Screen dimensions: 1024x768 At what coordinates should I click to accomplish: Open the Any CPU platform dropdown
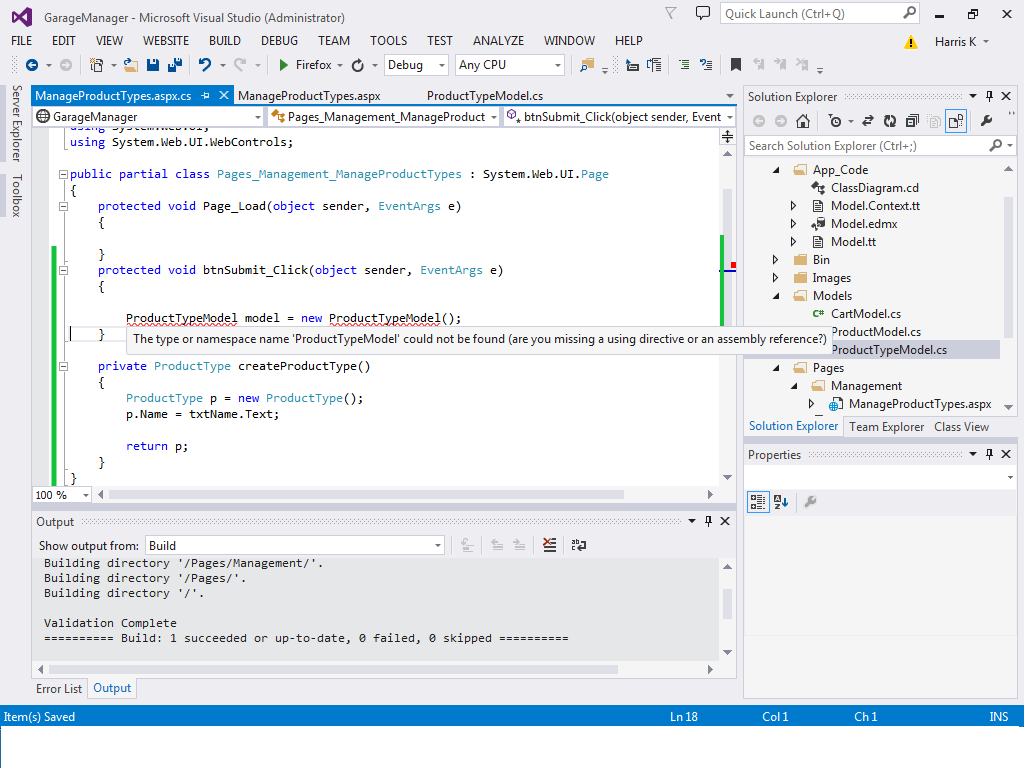tap(557, 65)
